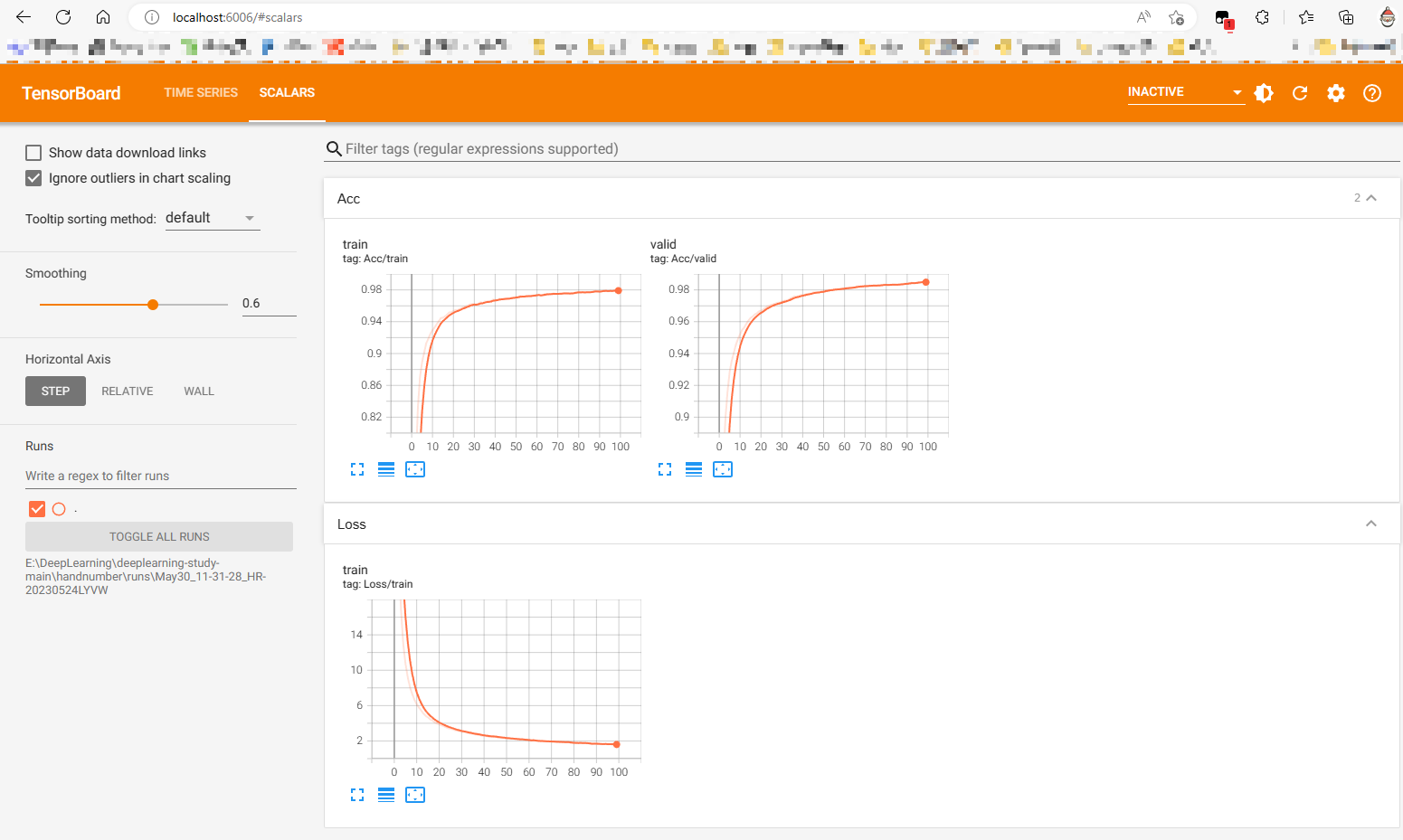Click the smoothing value field 0.6
The image size is (1403, 840).
(269, 304)
